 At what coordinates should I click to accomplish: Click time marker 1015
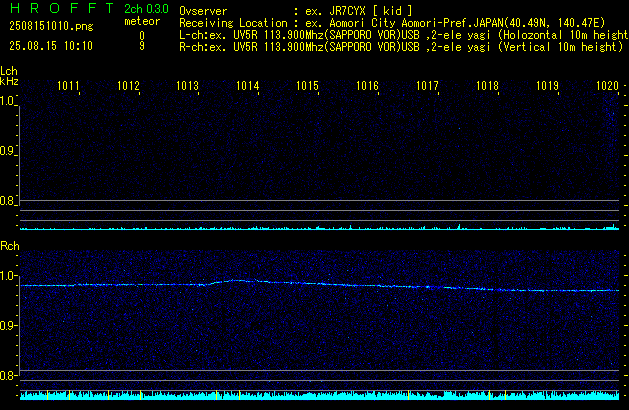pyautogui.click(x=307, y=86)
